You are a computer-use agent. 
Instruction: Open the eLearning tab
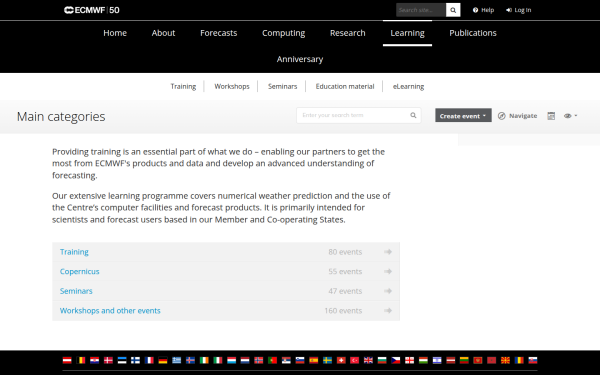click(408, 86)
